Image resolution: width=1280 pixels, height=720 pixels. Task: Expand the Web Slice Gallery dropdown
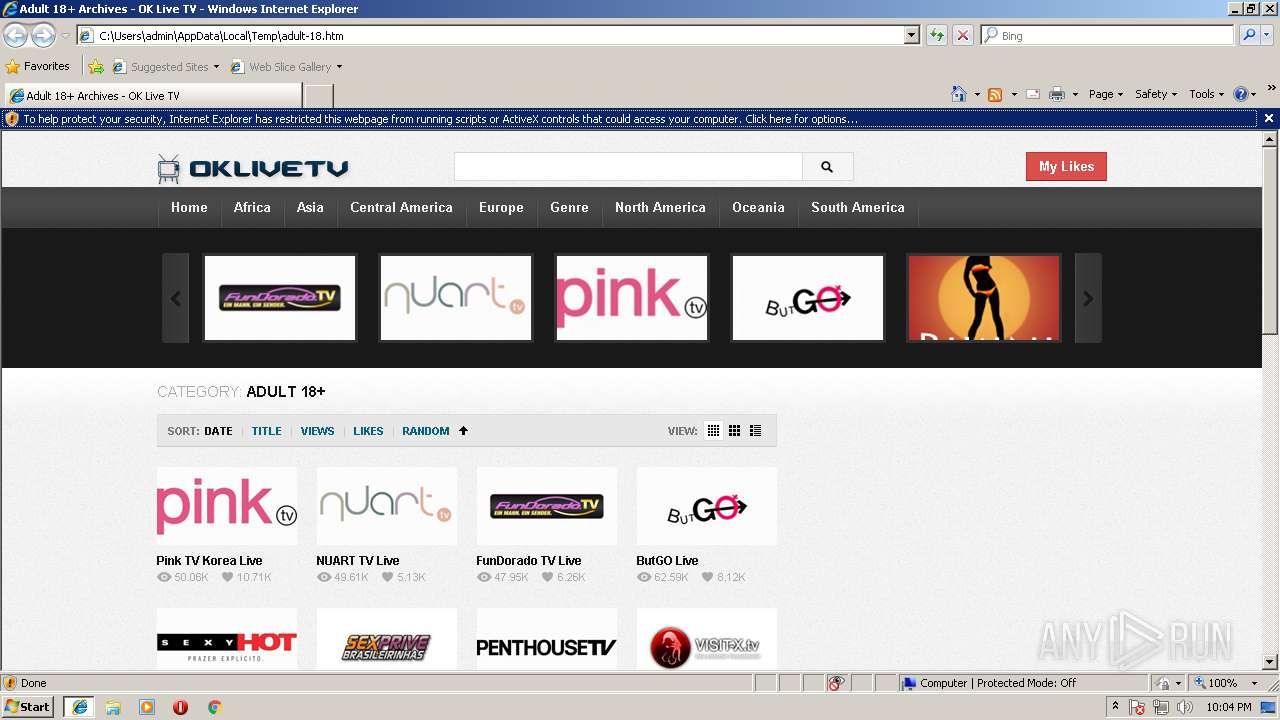[339, 67]
